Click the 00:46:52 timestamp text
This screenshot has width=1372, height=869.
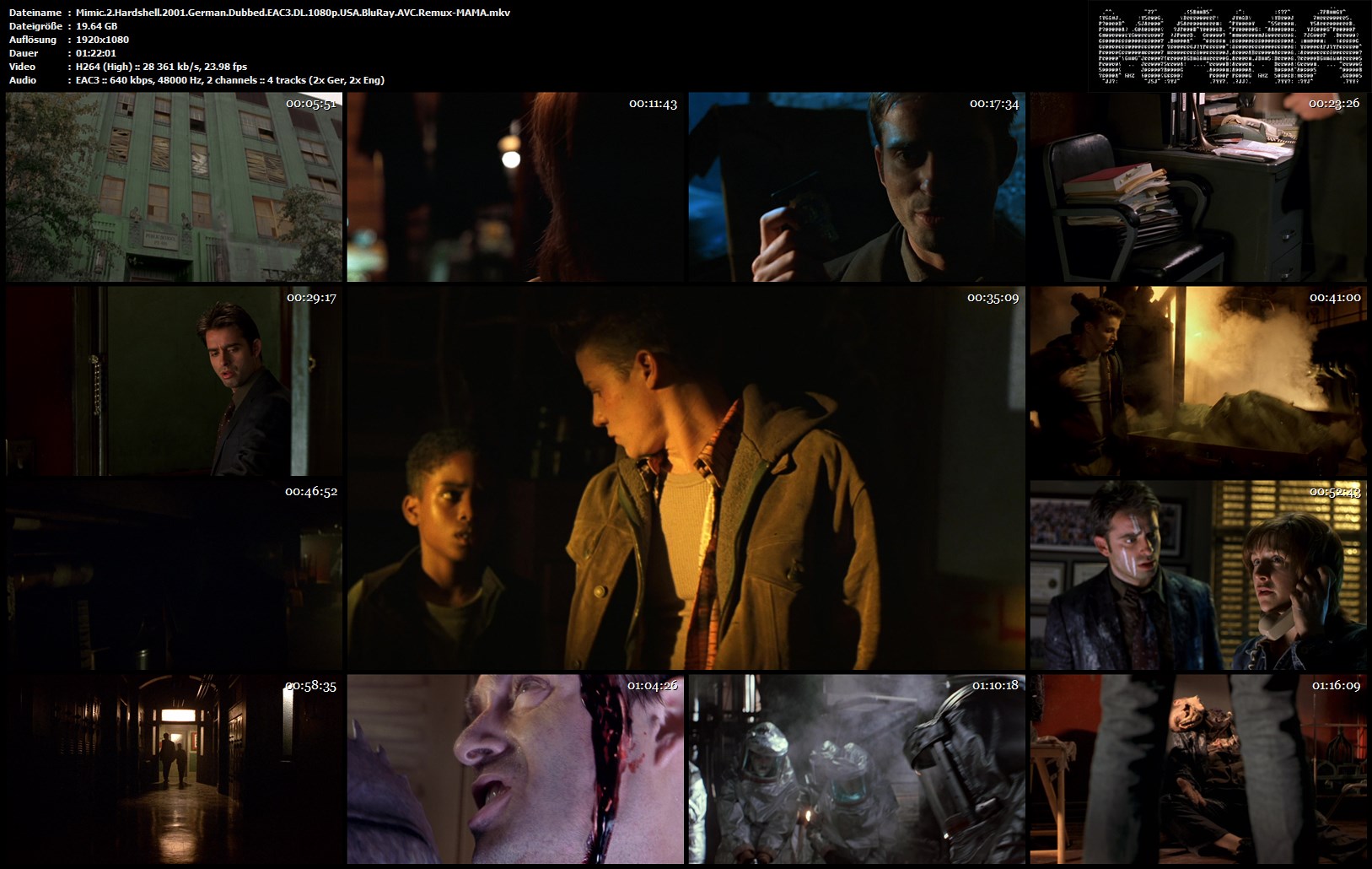click(x=311, y=492)
